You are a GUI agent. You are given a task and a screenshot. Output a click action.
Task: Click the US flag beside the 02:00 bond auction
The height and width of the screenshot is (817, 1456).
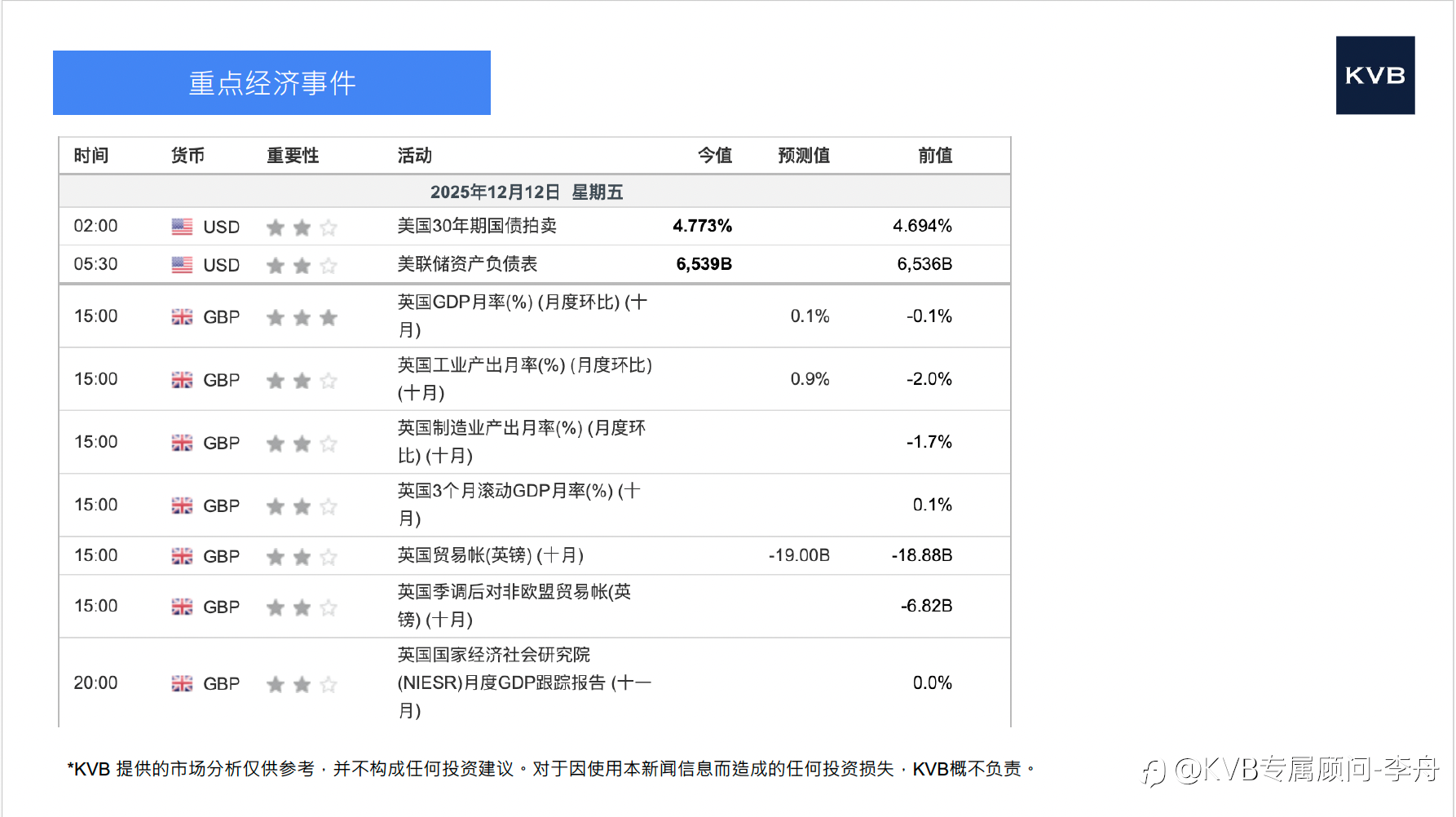coord(182,227)
